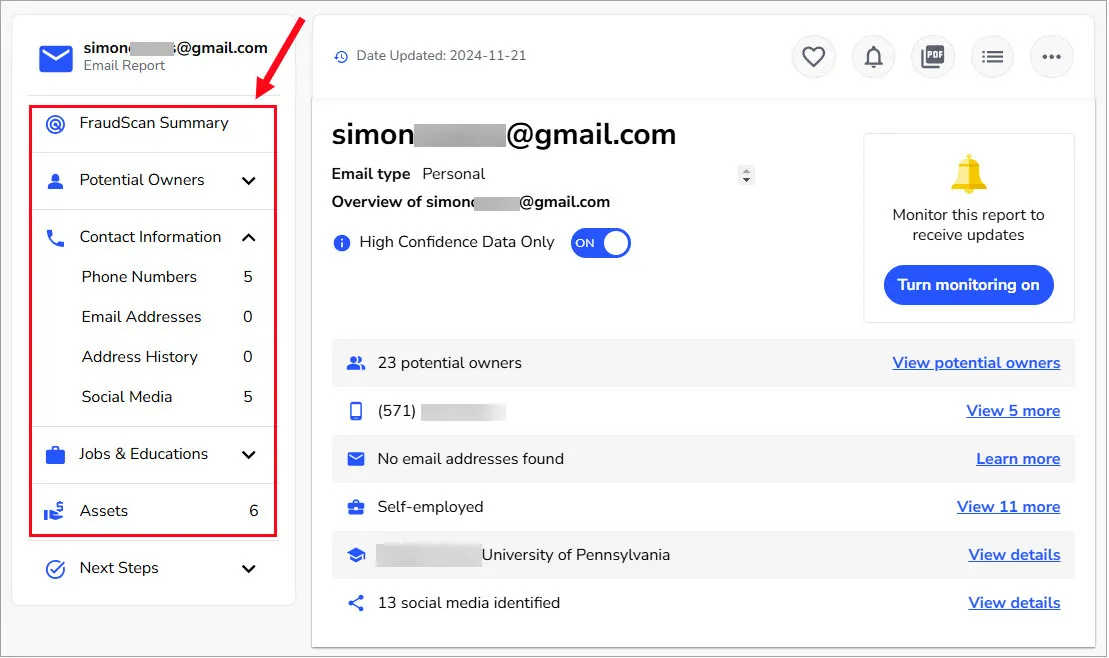Click the notification bell icon
1109x658 pixels.
(x=873, y=57)
